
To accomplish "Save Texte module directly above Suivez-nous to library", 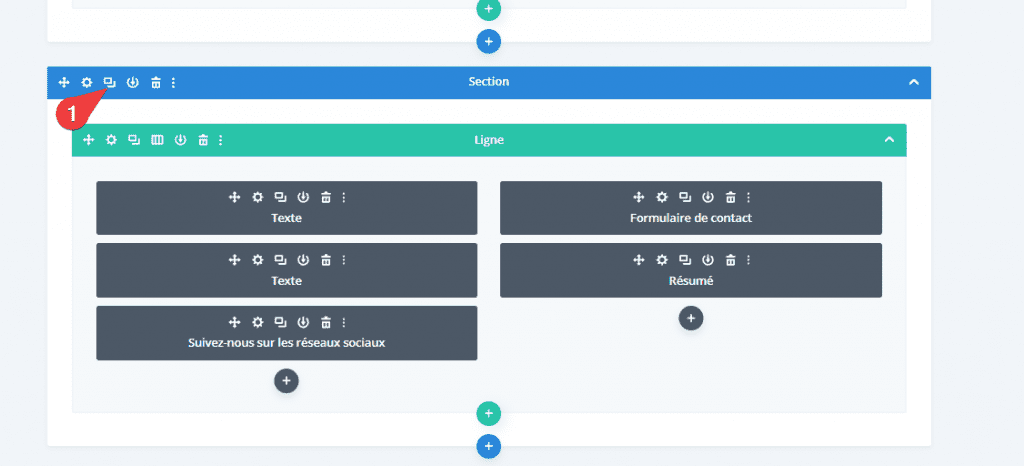I will click(x=303, y=260).
